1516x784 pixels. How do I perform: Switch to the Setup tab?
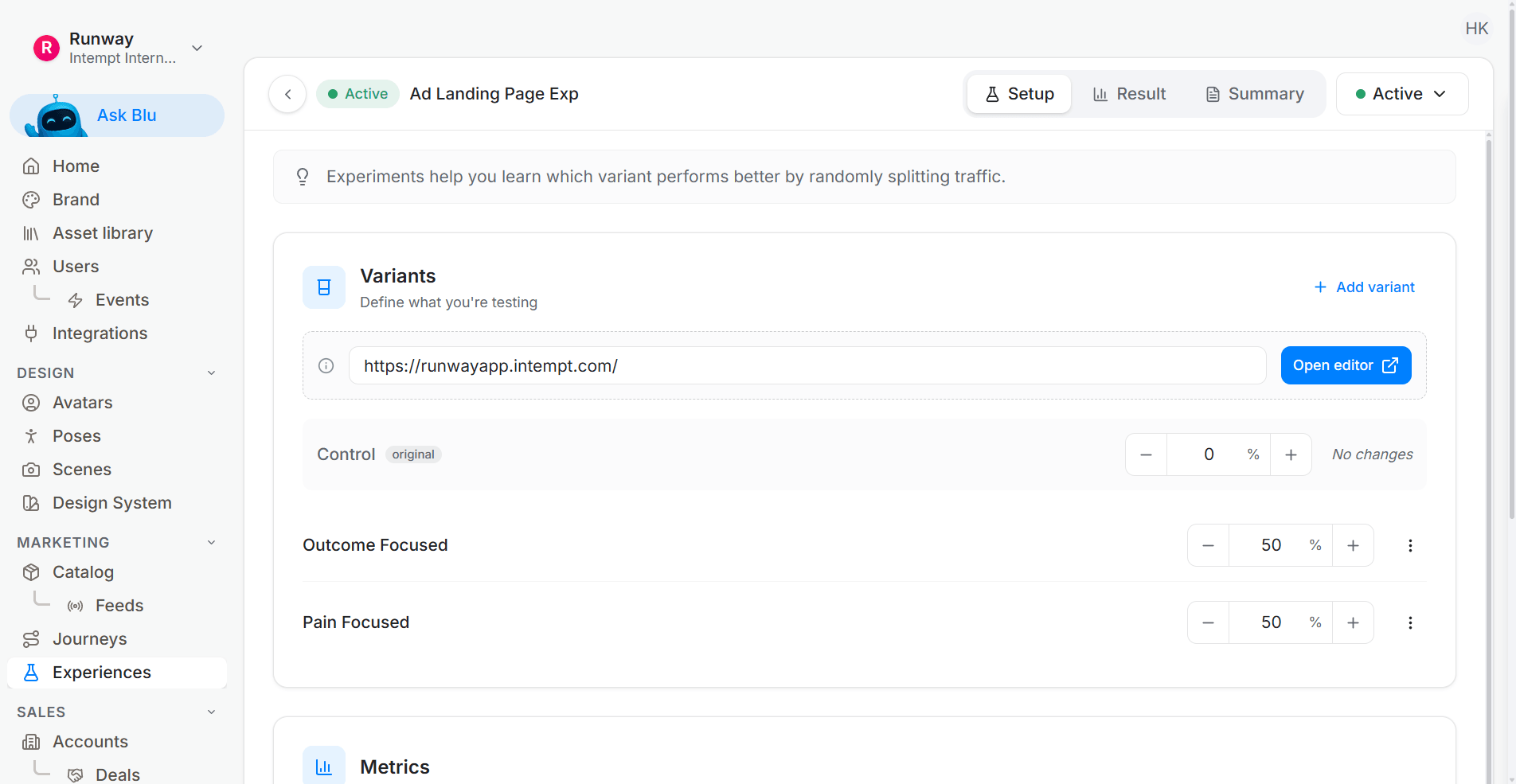click(x=1019, y=94)
